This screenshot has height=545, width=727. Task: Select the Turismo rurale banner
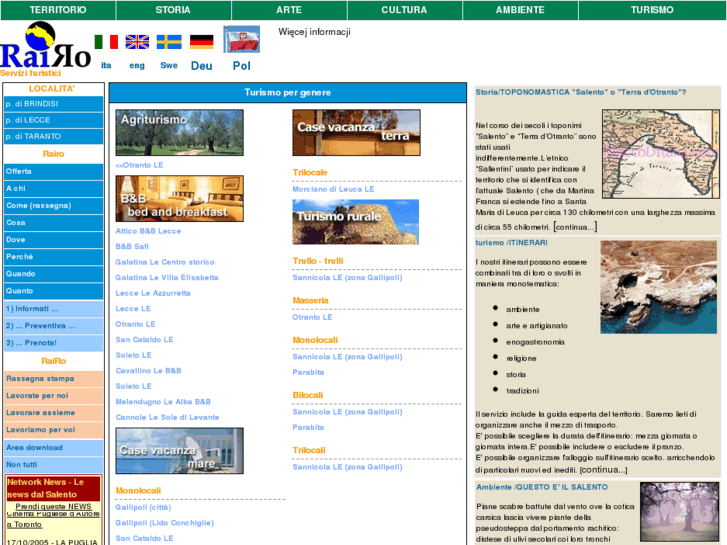355,221
